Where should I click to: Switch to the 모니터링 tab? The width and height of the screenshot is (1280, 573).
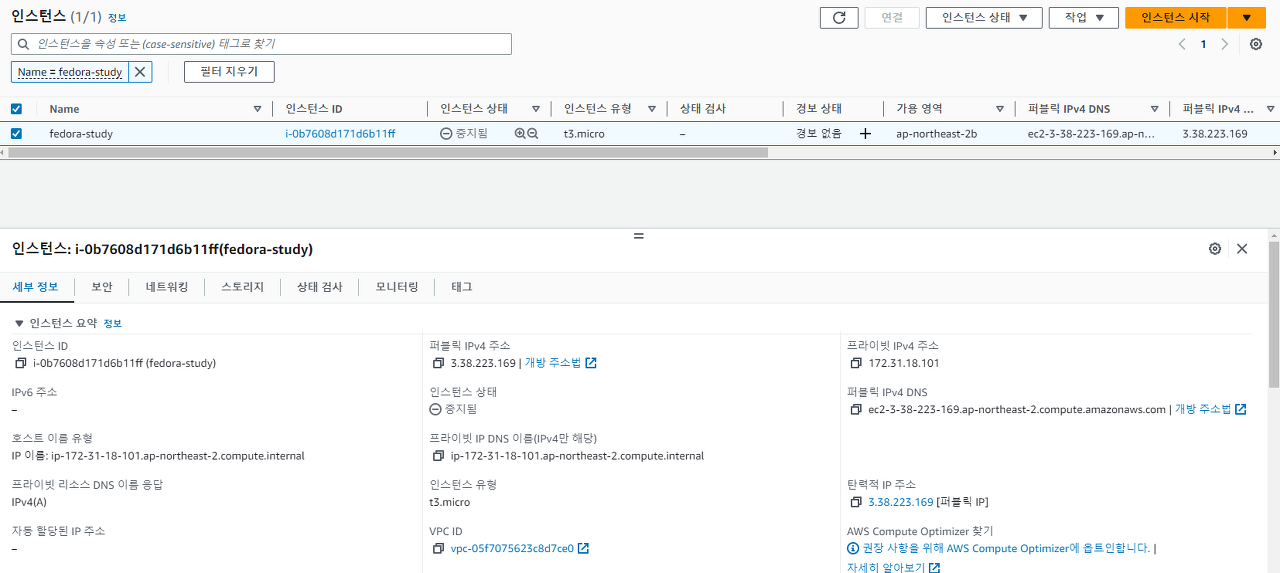[397, 287]
